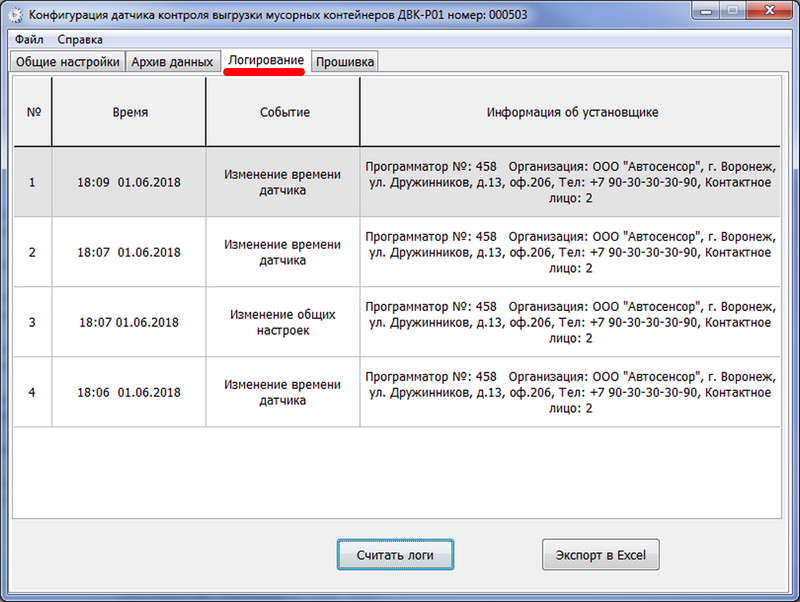Click Изменение времени датчика event in row 1

click(x=283, y=182)
